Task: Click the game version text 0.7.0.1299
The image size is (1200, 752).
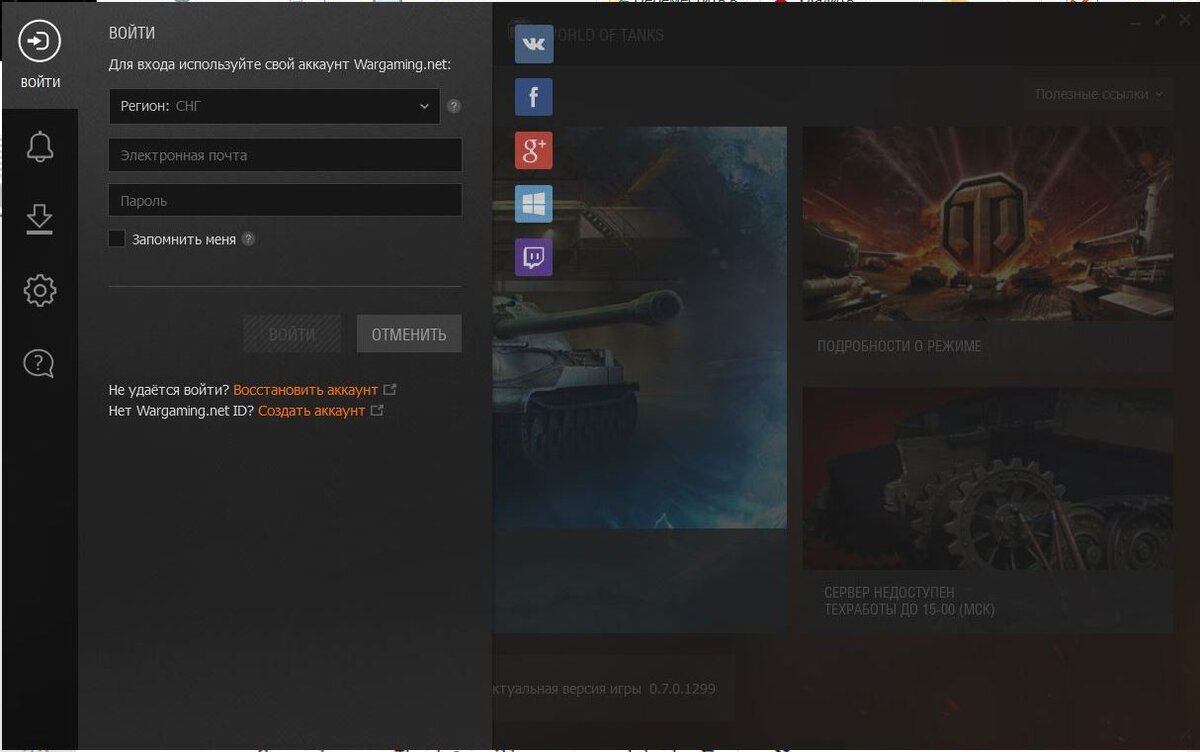Action: click(683, 689)
